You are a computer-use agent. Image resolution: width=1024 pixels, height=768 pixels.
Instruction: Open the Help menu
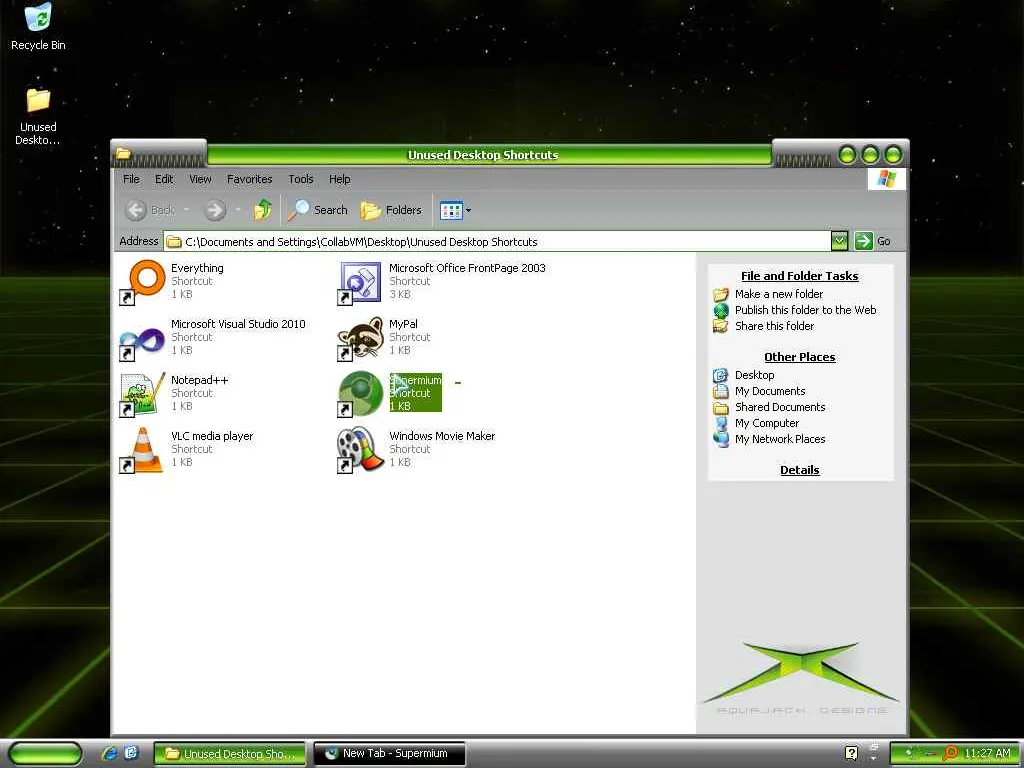[340, 179]
